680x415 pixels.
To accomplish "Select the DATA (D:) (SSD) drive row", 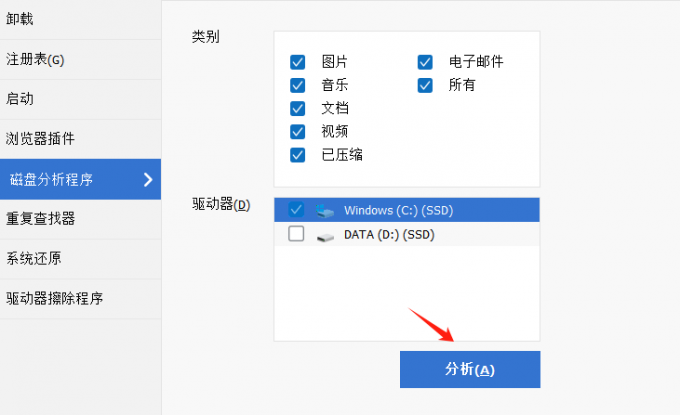I will click(407, 234).
